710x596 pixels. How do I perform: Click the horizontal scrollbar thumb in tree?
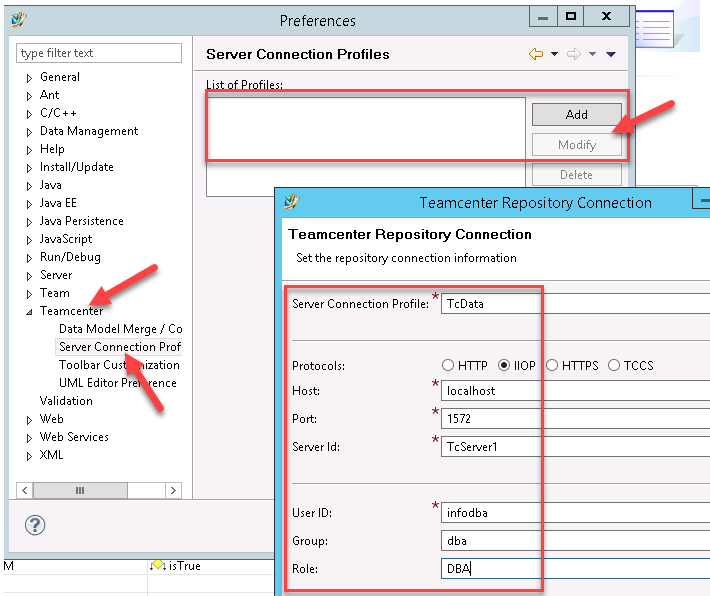pyautogui.click(x=80, y=490)
